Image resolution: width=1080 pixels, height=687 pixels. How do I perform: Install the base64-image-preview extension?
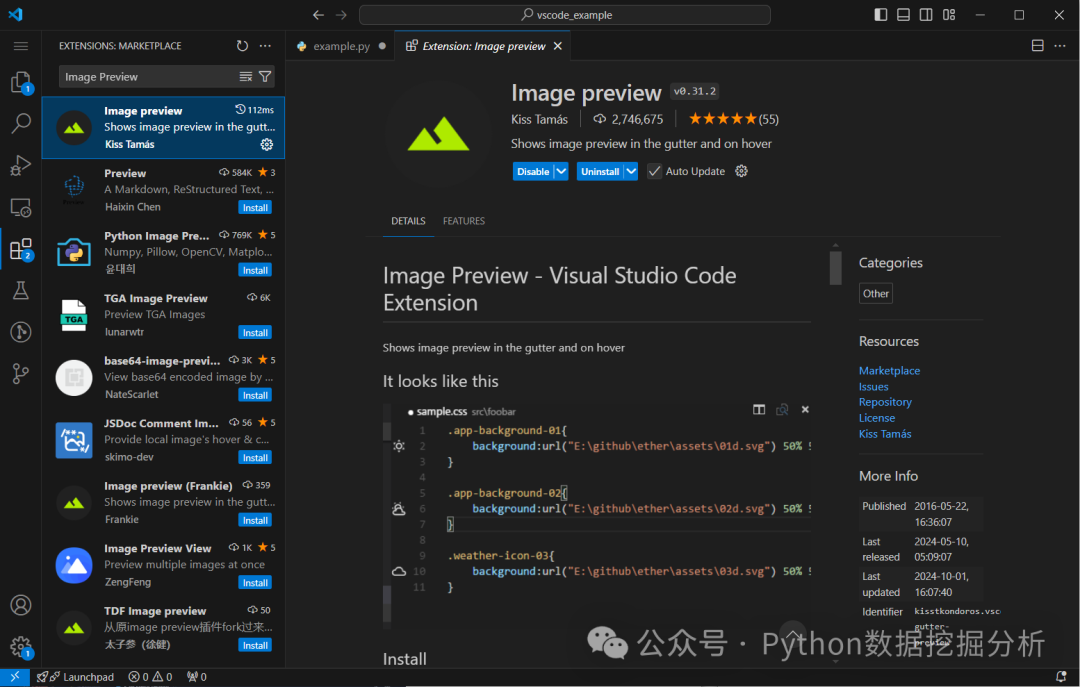pyautogui.click(x=255, y=396)
